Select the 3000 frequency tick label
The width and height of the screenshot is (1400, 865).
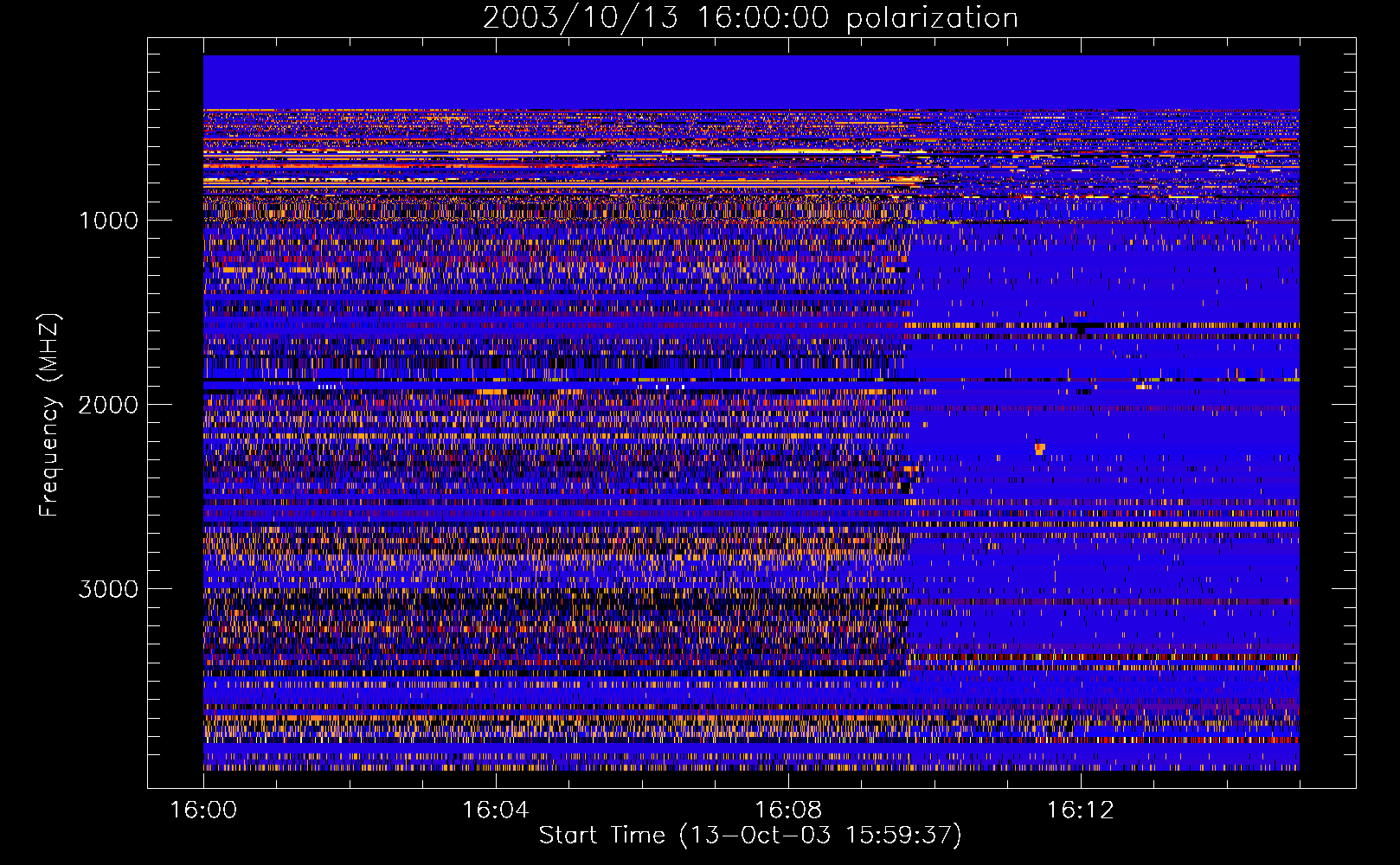click(108, 589)
